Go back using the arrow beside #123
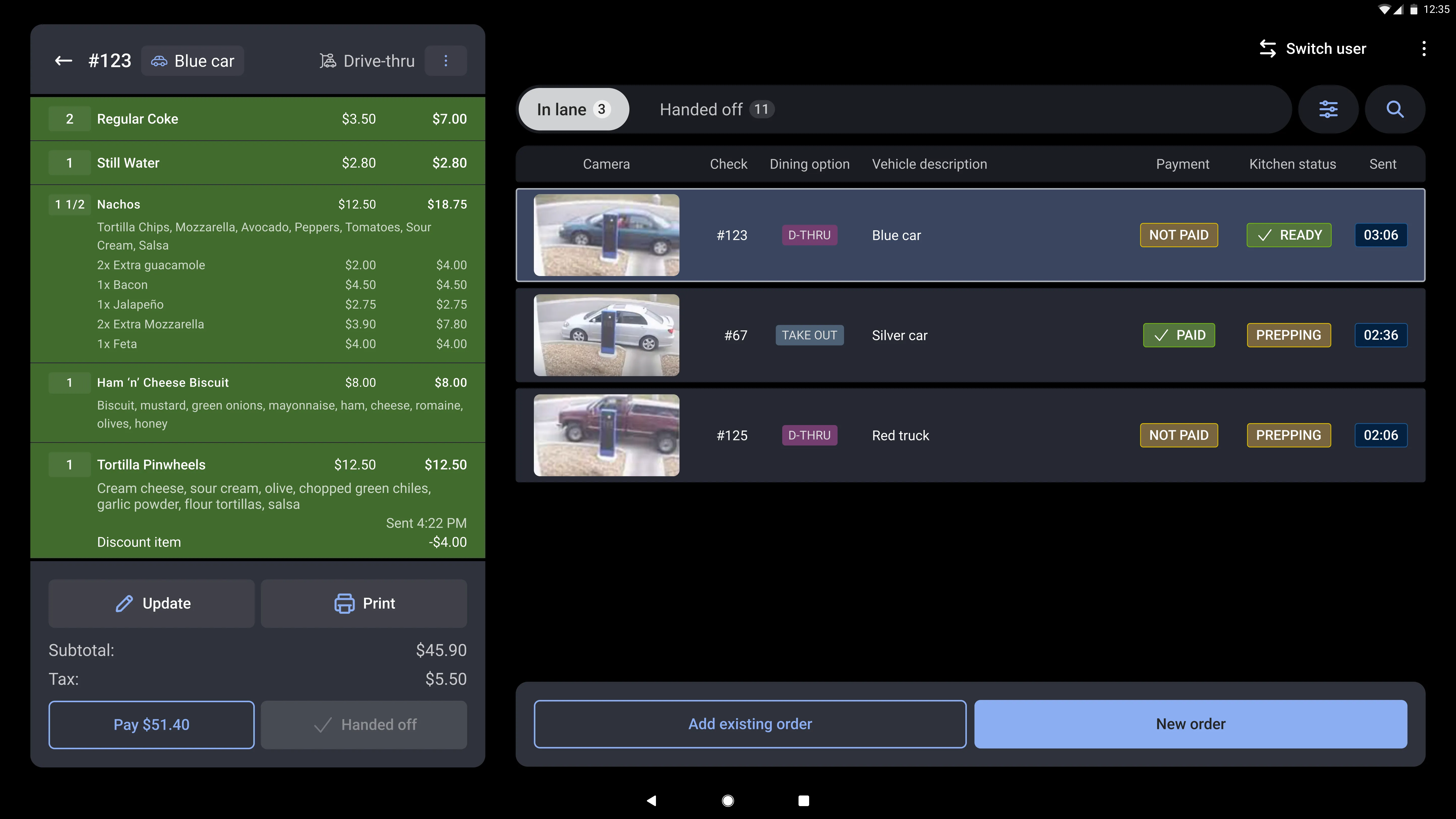Screen dimensions: 1456x819 pos(63,60)
